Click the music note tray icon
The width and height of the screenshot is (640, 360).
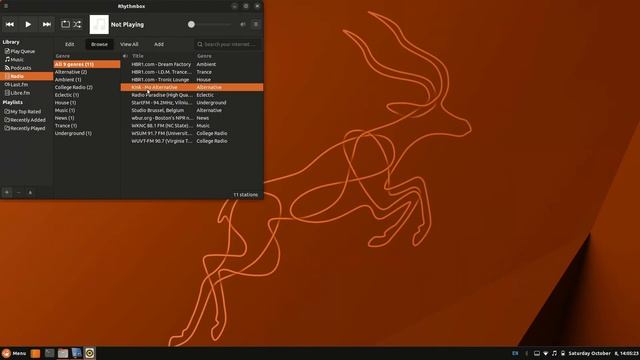554,353
